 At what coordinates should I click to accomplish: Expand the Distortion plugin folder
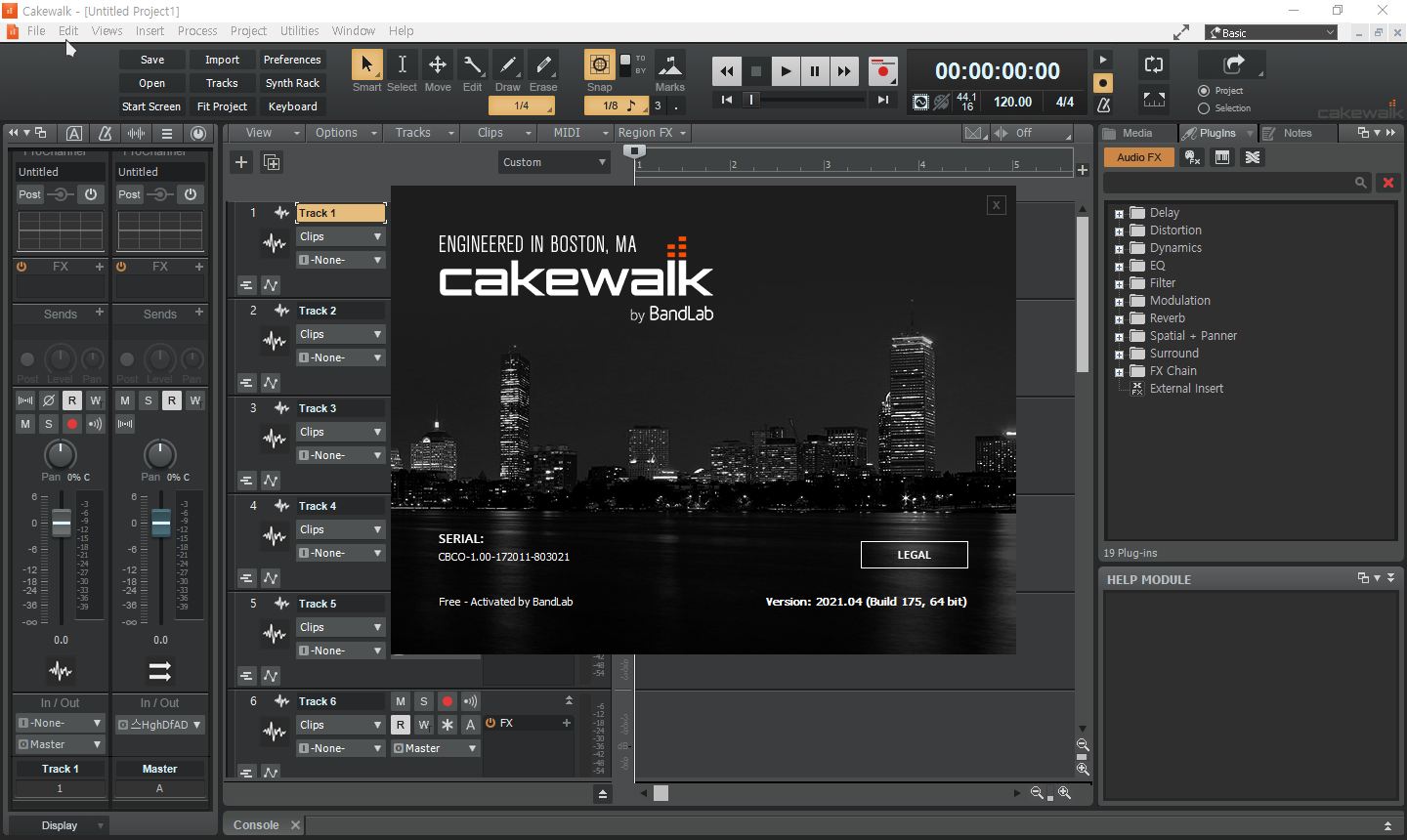(x=1120, y=231)
